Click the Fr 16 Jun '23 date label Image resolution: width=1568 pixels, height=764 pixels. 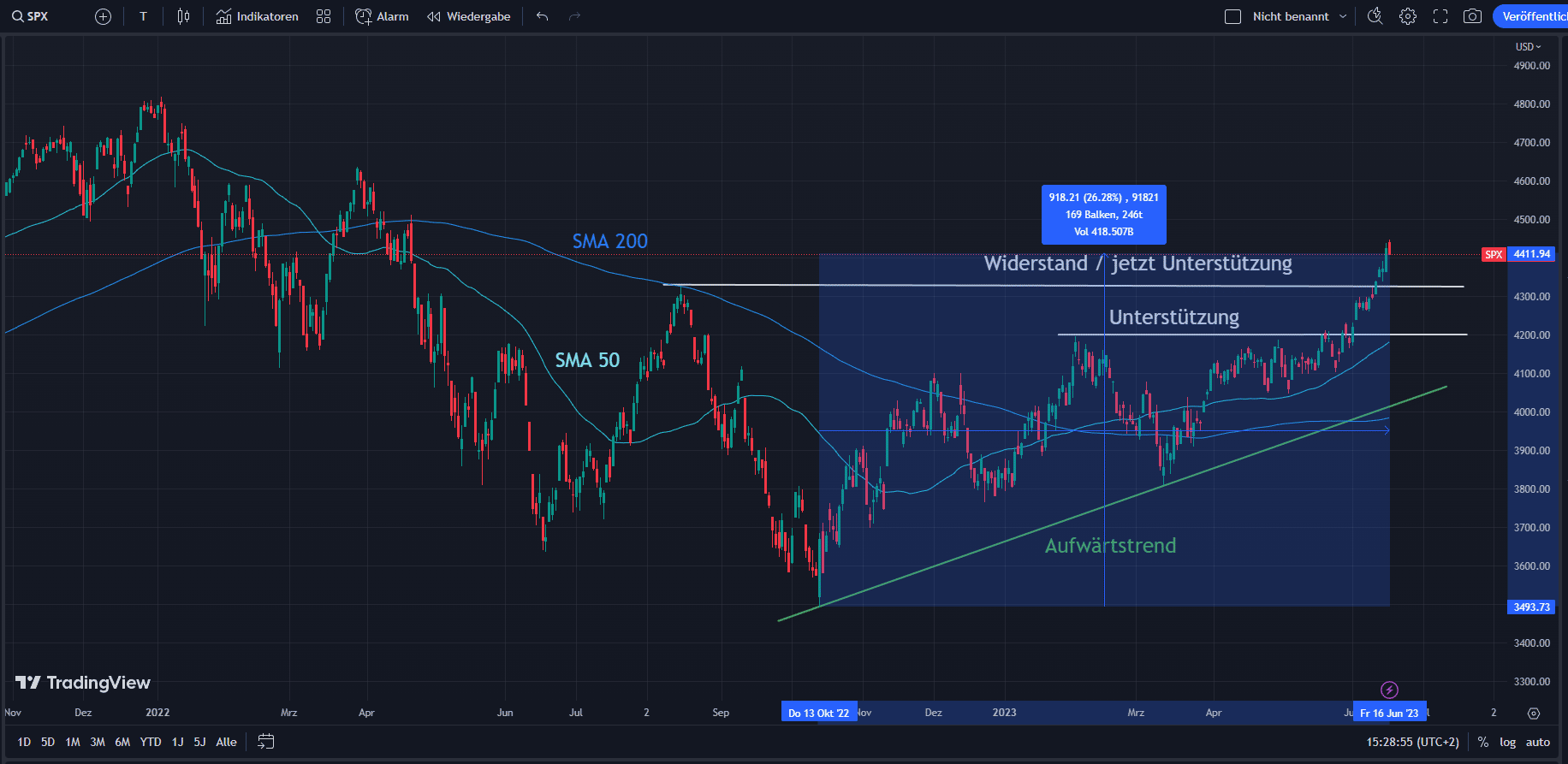click(x=1389, y=713)
